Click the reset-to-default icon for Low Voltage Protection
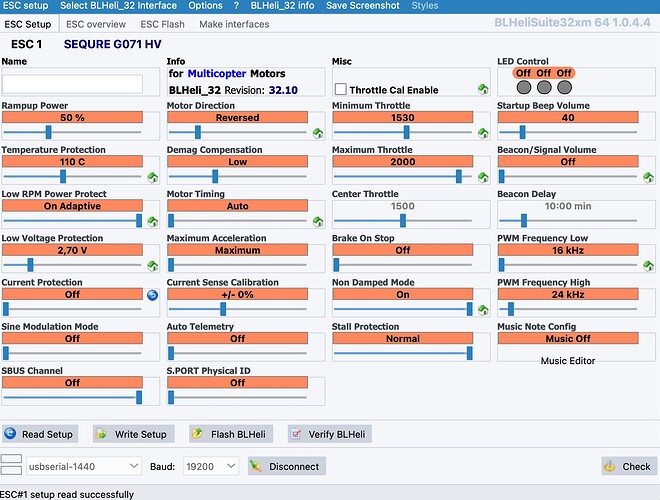 coord(153,266)
